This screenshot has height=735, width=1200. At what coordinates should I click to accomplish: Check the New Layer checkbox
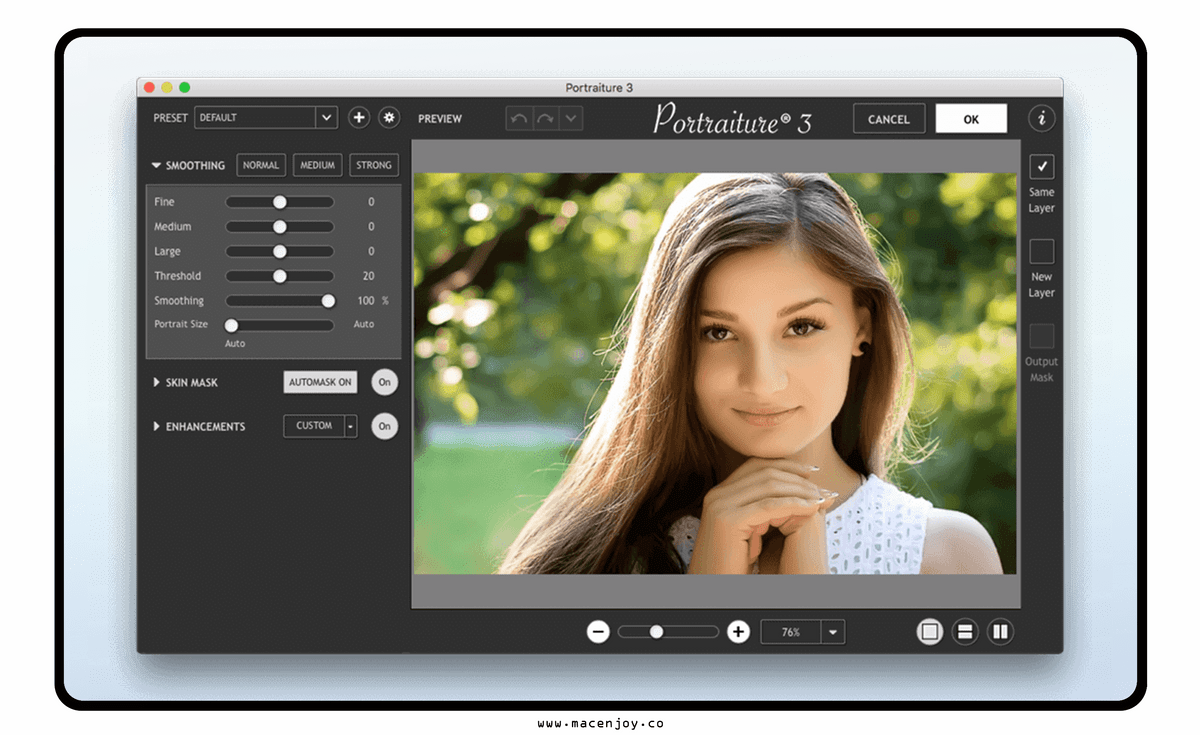pos(1042,251)
